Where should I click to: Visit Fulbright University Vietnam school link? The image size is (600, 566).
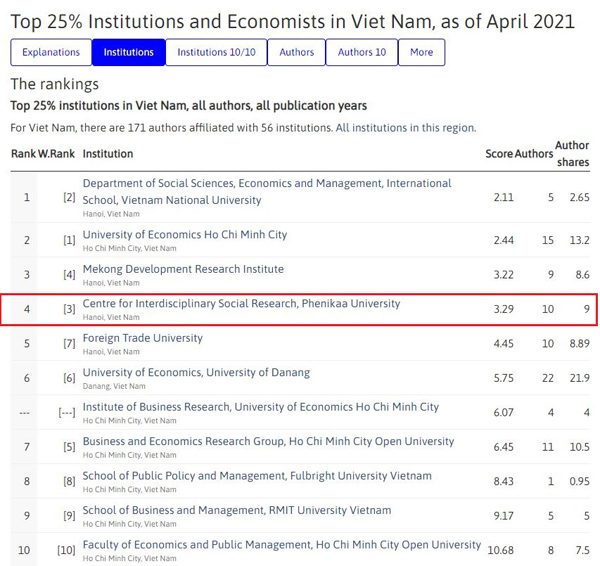pos(257,476)
